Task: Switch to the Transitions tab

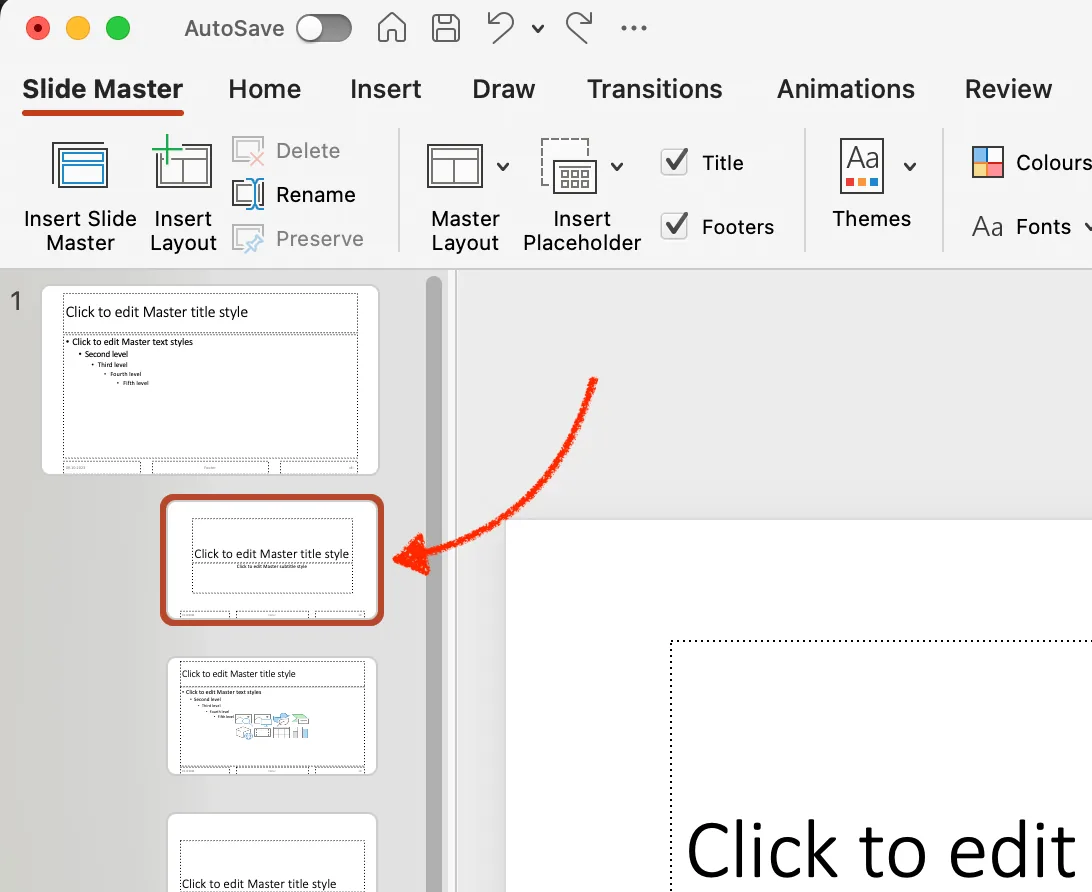Action: [655, 89]
